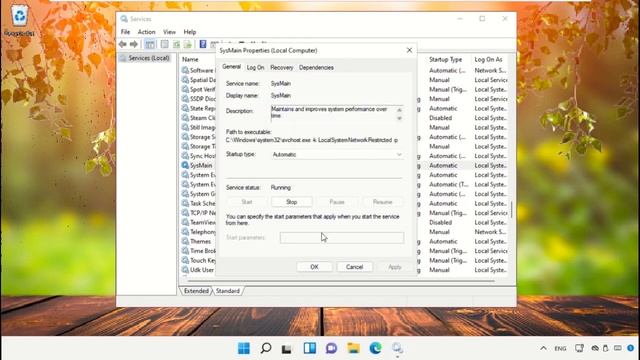Image resolution: width=640 pixels, height=360 pixels.
Task: Open the Help menu
Action: (190, 32)
